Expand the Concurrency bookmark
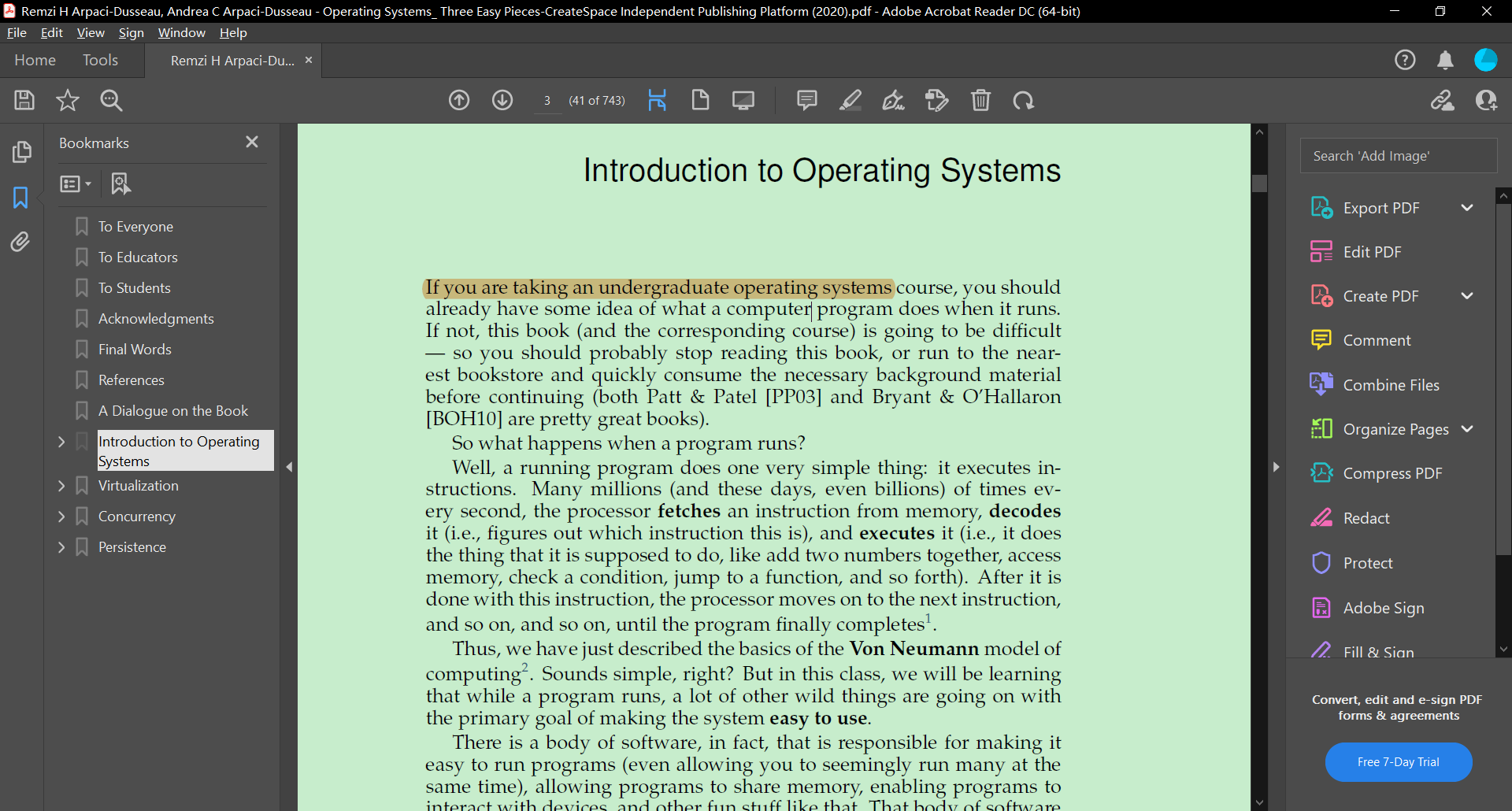The image size is (1512, 811). [62, 516]
